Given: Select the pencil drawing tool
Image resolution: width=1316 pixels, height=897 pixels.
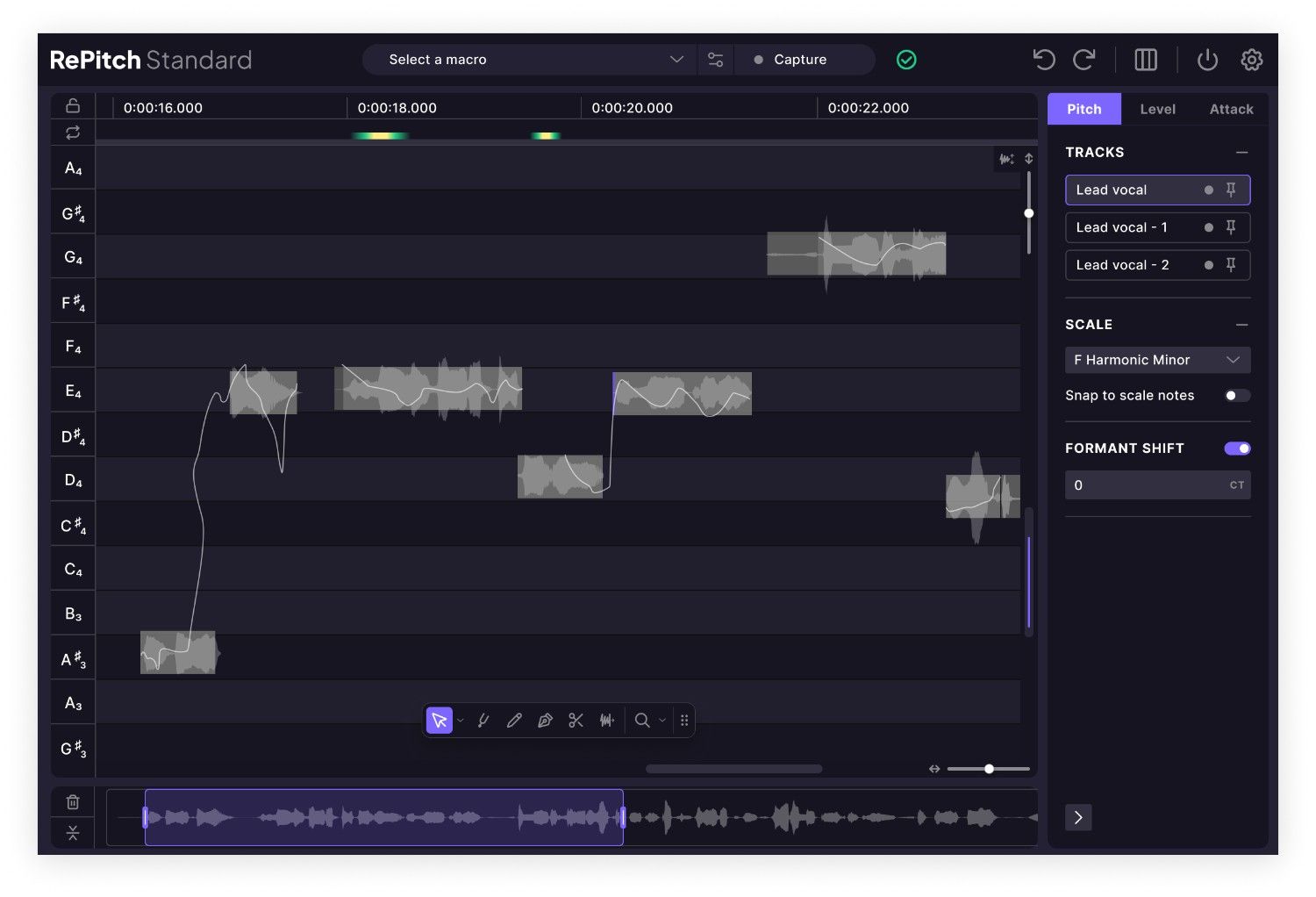Looking at the screenshot, I should point(514,720).
